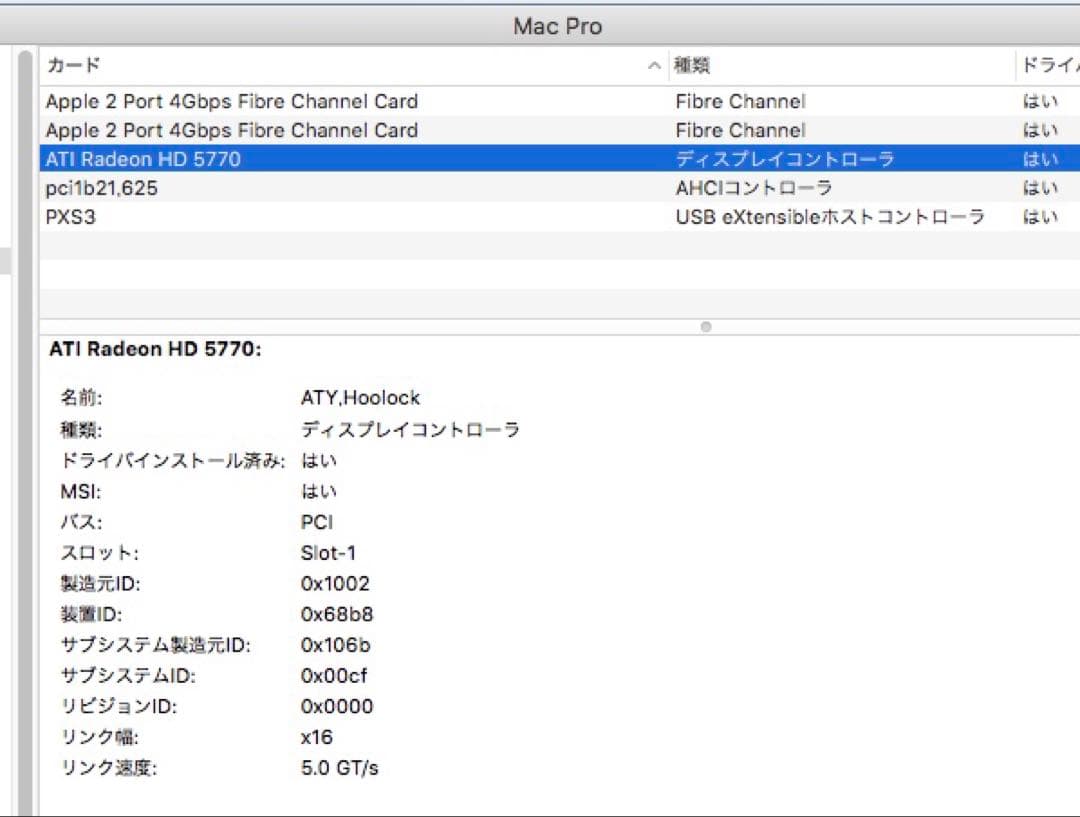Click はい in the PXS3 driver column

click(1040, 216)
